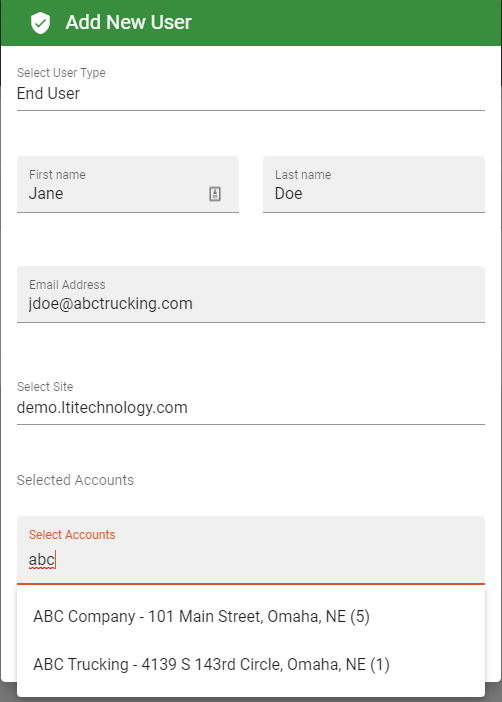Focus the Select Accounts search box

click(251, 550)
